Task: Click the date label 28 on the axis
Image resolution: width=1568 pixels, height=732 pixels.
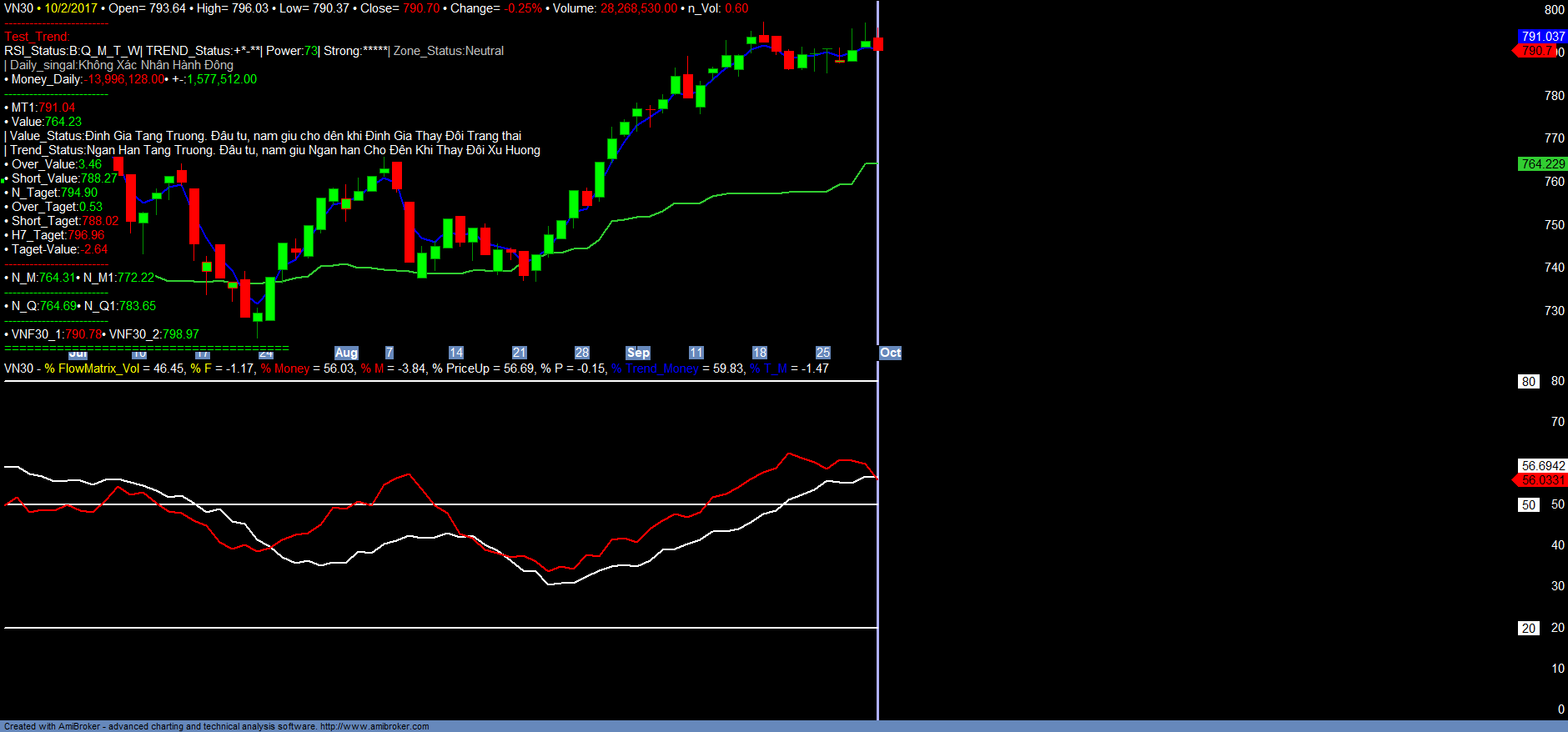Action: click(582, 353)
